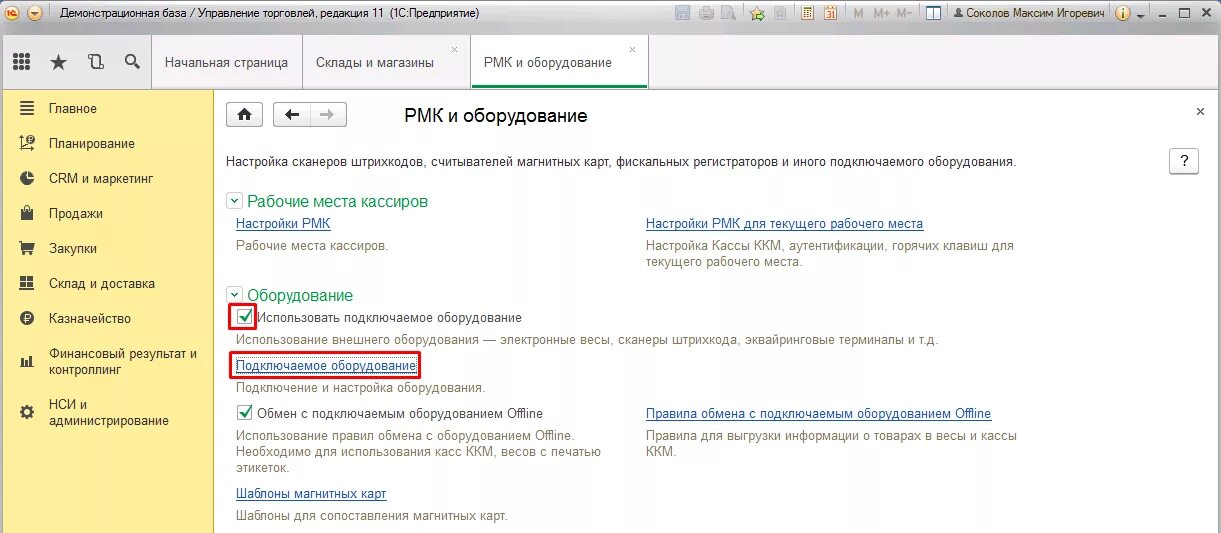Close the form with X button
This screenshot has height=533, width=1221.
click(x=1200, y=112)
